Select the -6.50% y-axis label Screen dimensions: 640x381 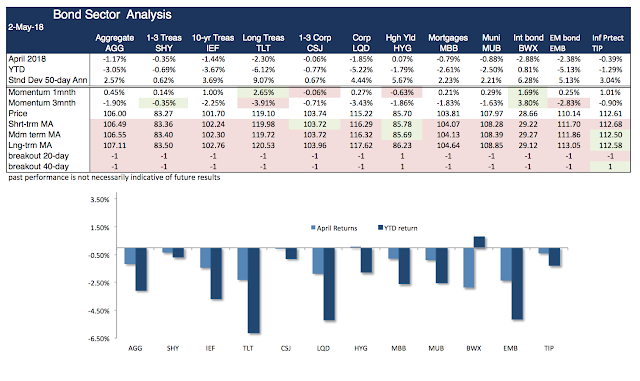[x=100, y=339]
